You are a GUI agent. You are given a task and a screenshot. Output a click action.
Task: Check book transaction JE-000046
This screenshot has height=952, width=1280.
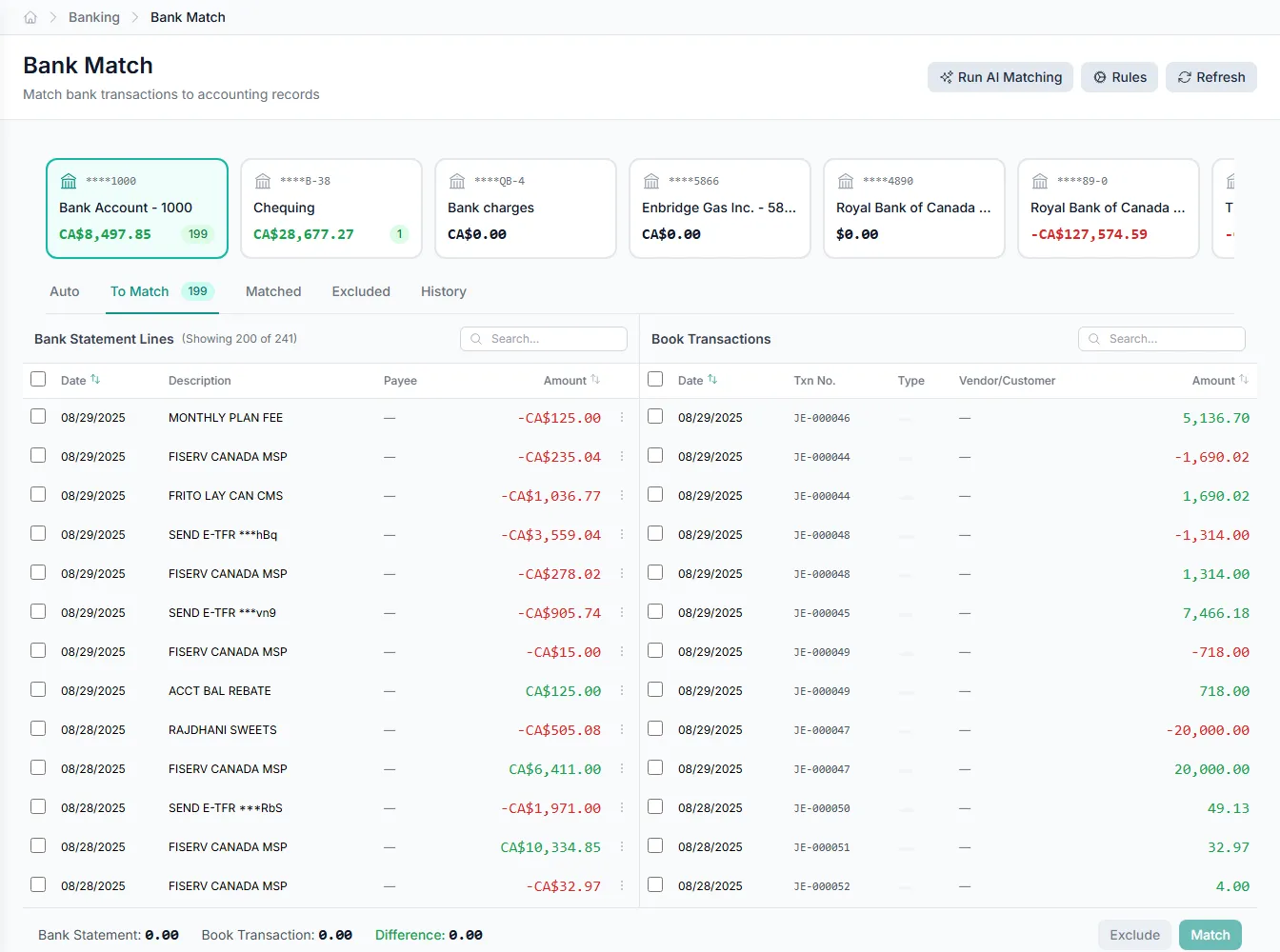click(x=655, y=416)
